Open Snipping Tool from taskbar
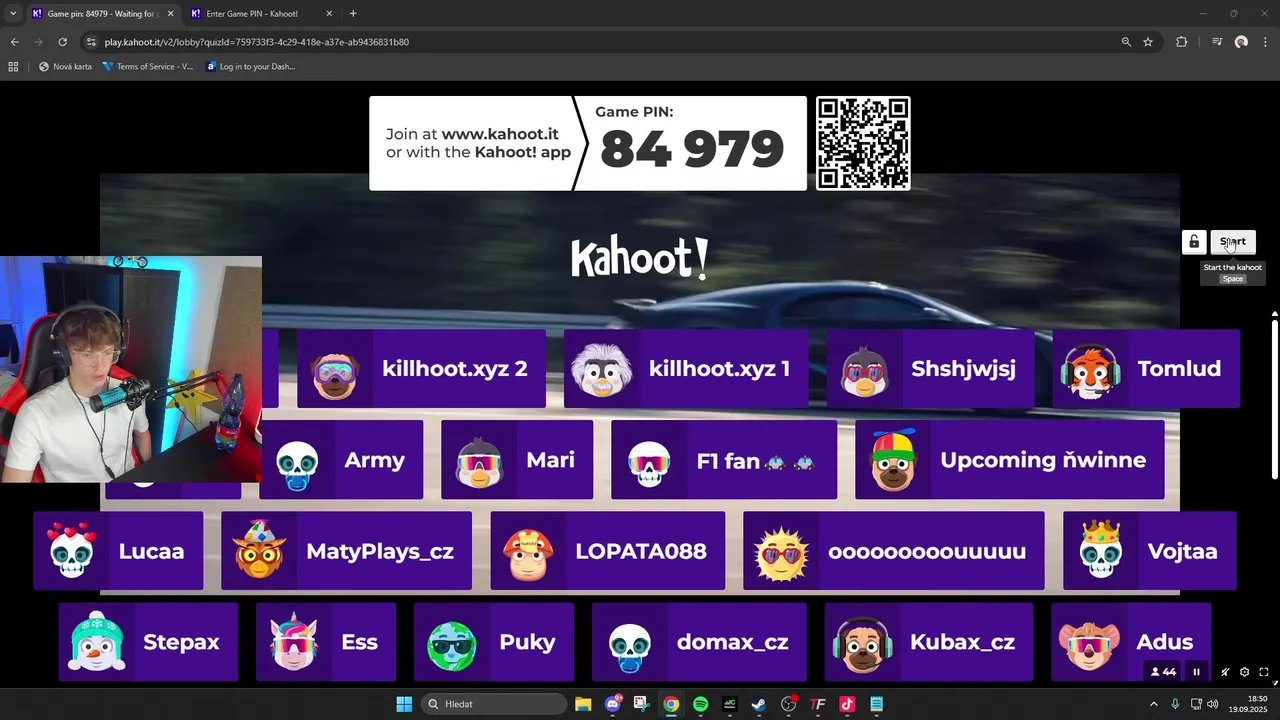This screenshot has width=1280, height=720. point(641,704)
